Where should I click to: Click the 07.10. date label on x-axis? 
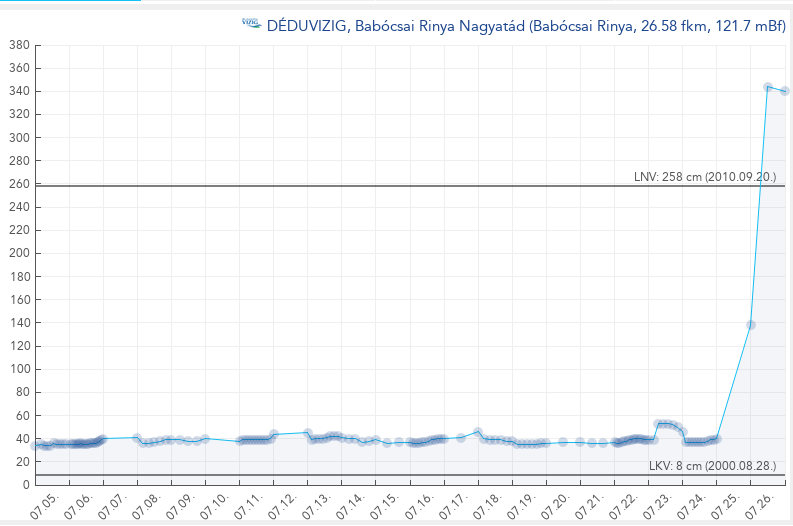pos(216,503)
